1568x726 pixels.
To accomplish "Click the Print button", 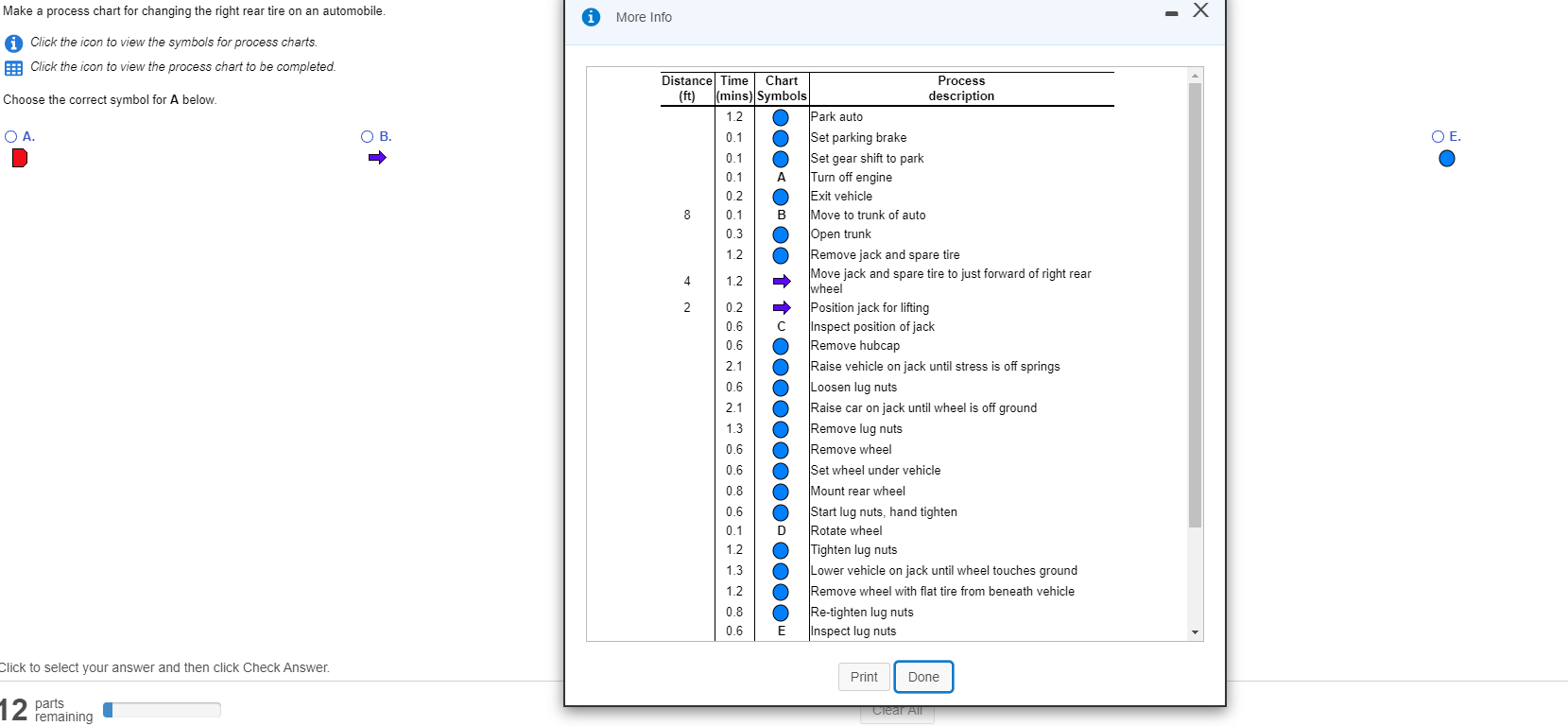I will pos(864,677).
